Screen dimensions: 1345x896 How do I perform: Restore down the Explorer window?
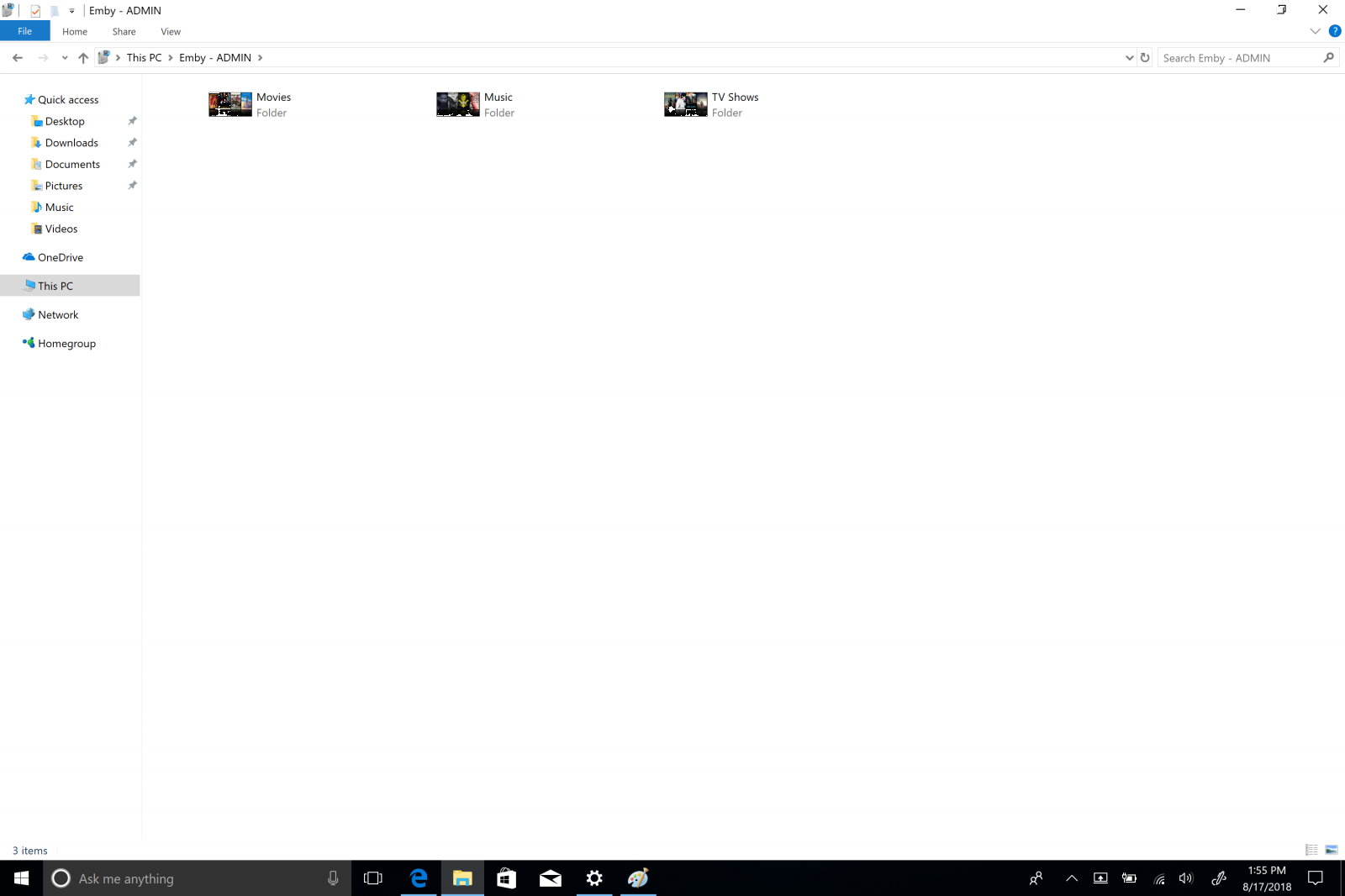point(1282,10)
